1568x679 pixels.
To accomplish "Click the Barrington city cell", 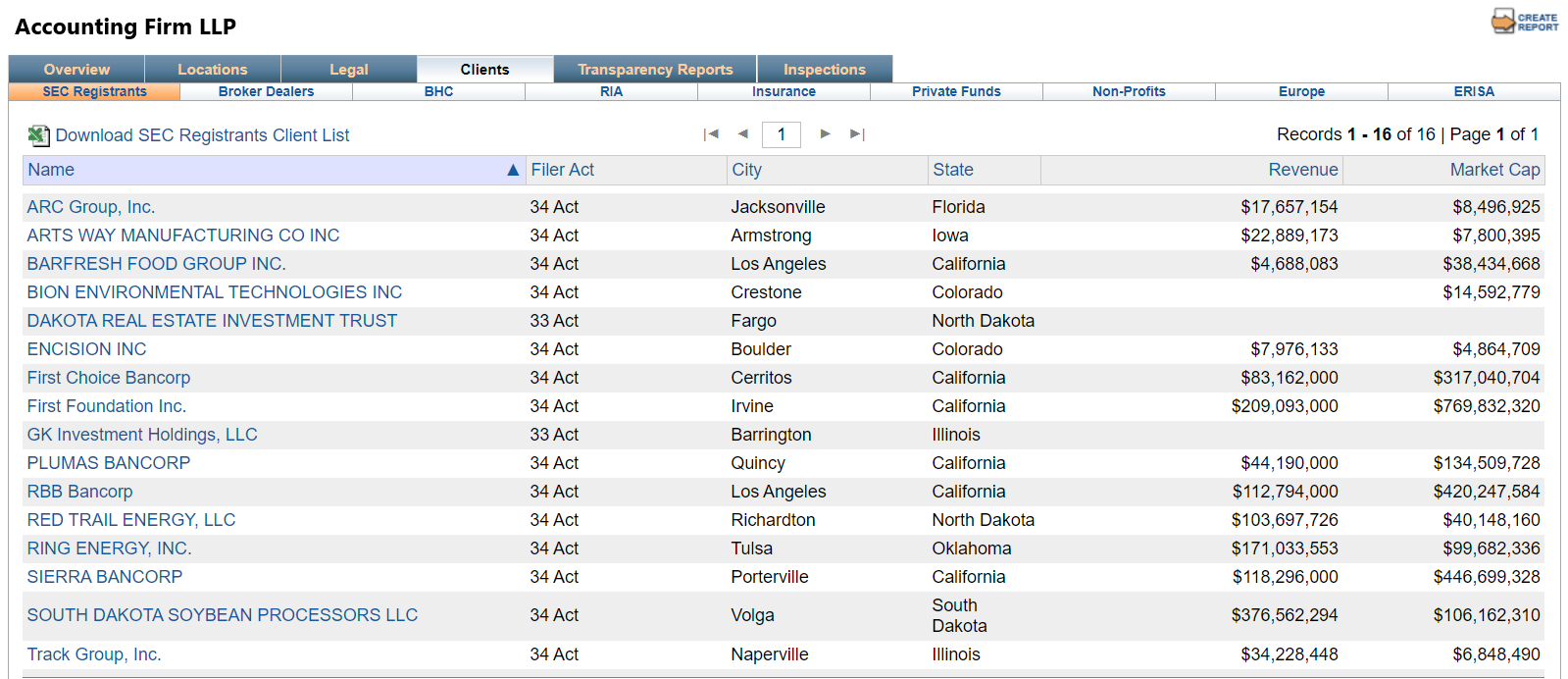I will [x=772, y=435].
